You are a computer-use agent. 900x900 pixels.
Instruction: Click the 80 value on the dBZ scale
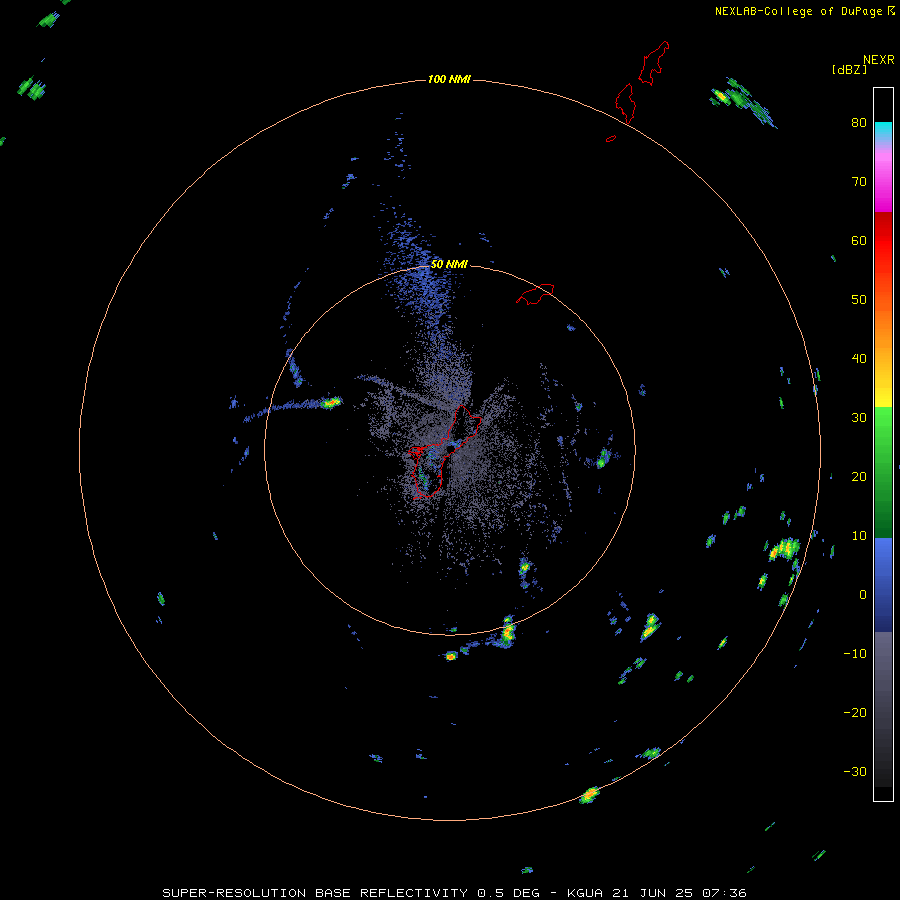[859, 123]
